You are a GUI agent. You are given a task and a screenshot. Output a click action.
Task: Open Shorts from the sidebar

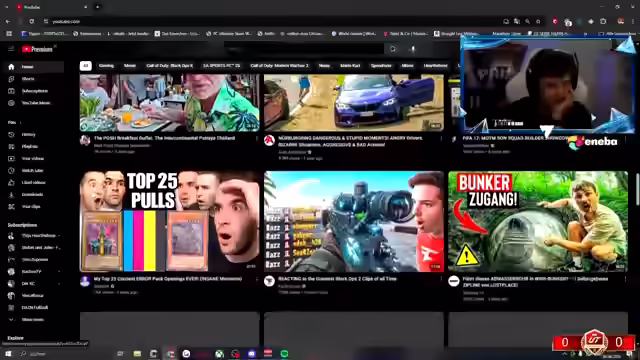point(33,79)
